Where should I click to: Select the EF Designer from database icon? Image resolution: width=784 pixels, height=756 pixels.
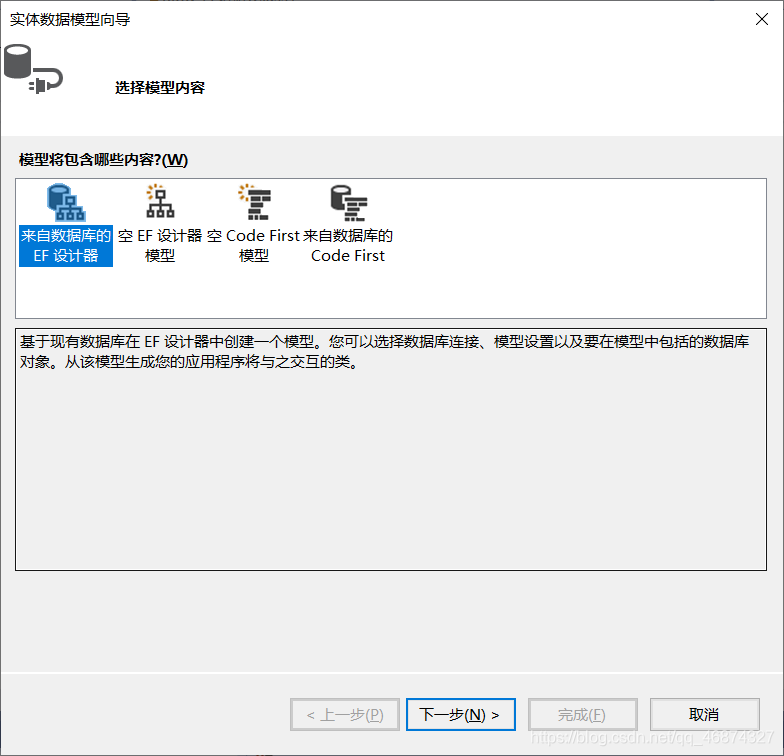(66, 202)
